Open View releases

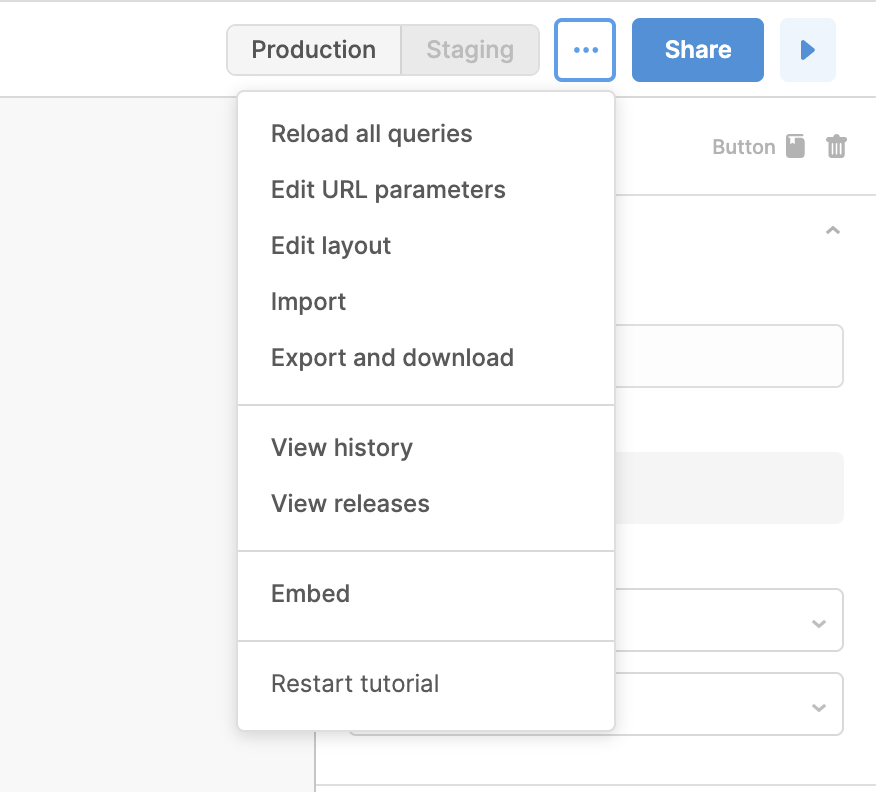[426, 503]
